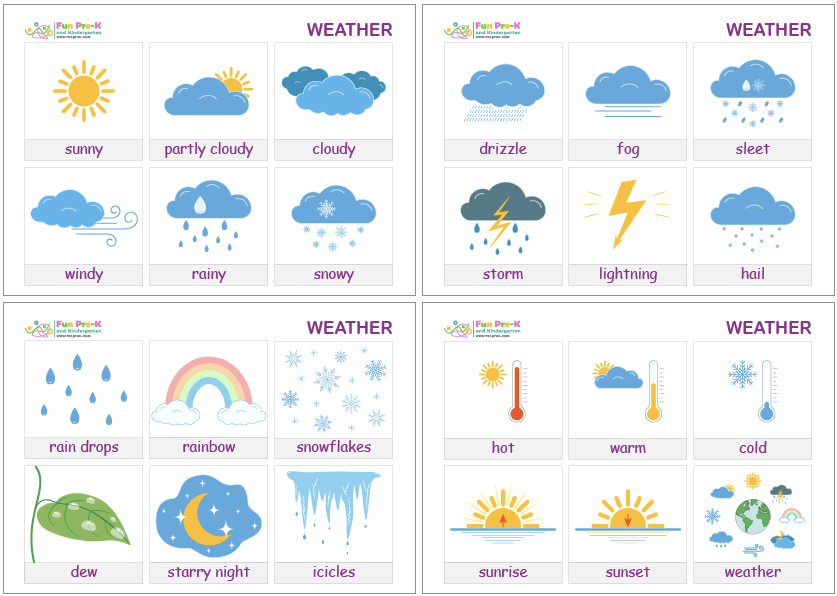This screenshot has height=596, width=837.
Task: Click the storm cloud image
Action: [503, 213]
